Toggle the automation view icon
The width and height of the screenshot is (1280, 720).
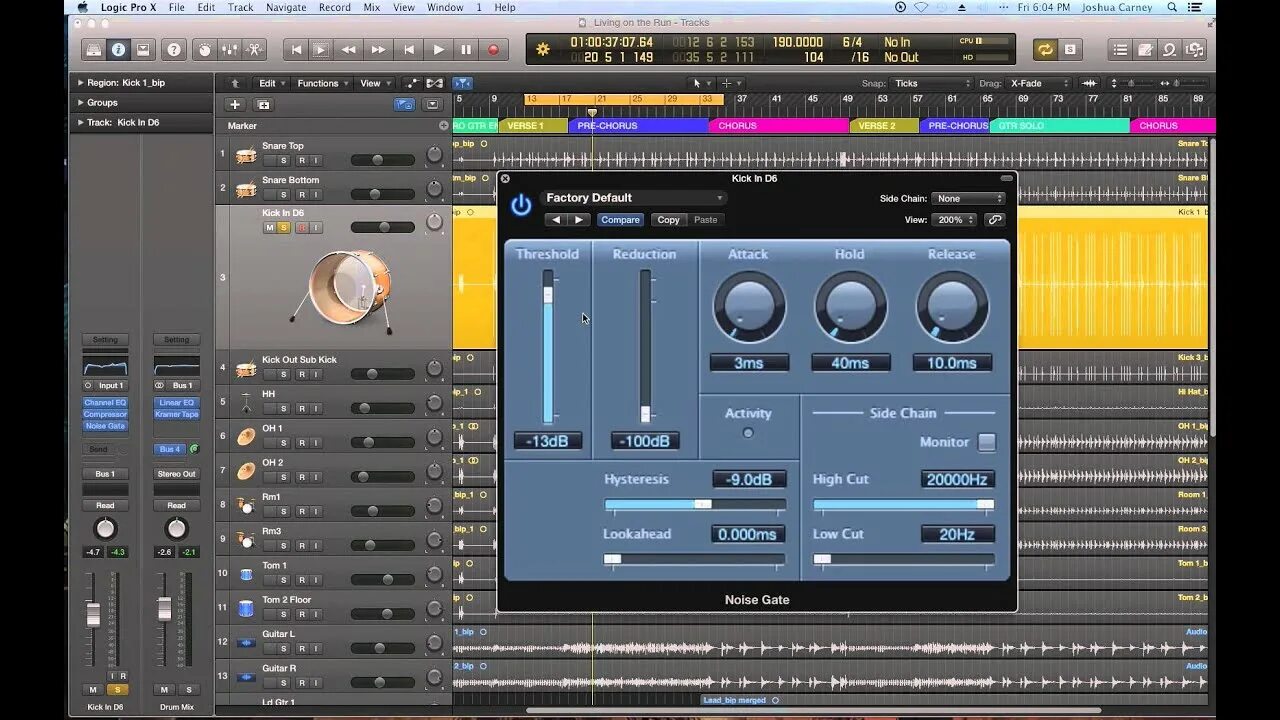(412, 83)
